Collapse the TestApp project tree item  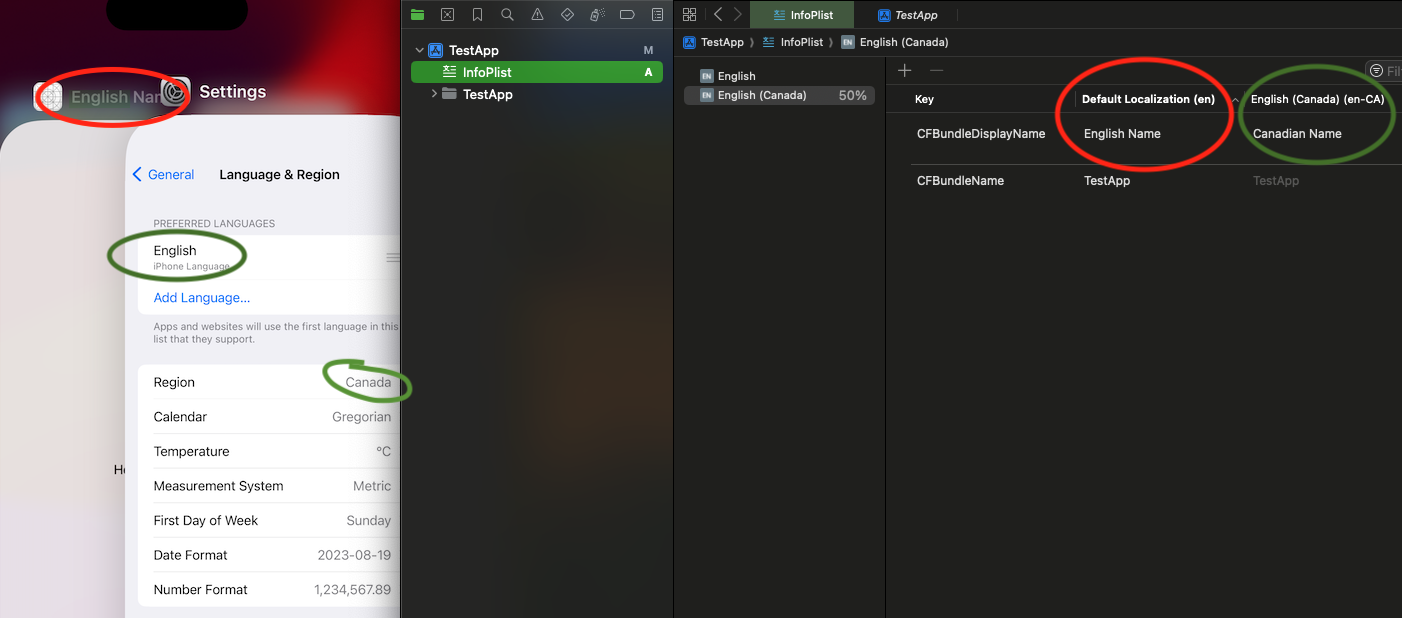pyautogui.click(x=420, y=49)
